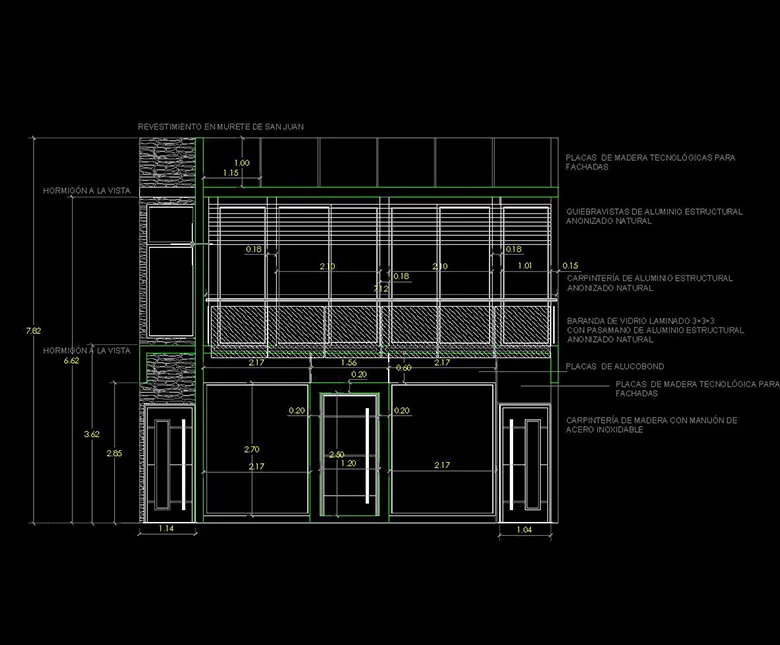
Task: Select the 6.62 height dimension text
Action: (x=71, y=361)
